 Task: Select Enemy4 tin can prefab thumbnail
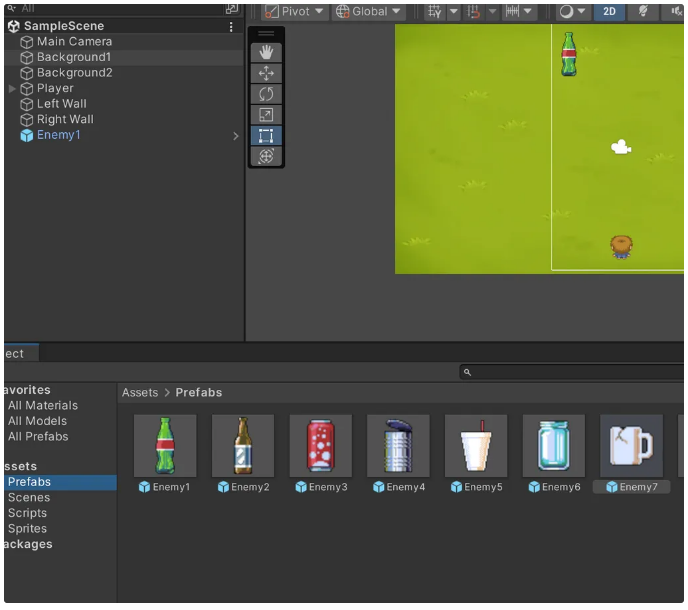coord(398,446)
